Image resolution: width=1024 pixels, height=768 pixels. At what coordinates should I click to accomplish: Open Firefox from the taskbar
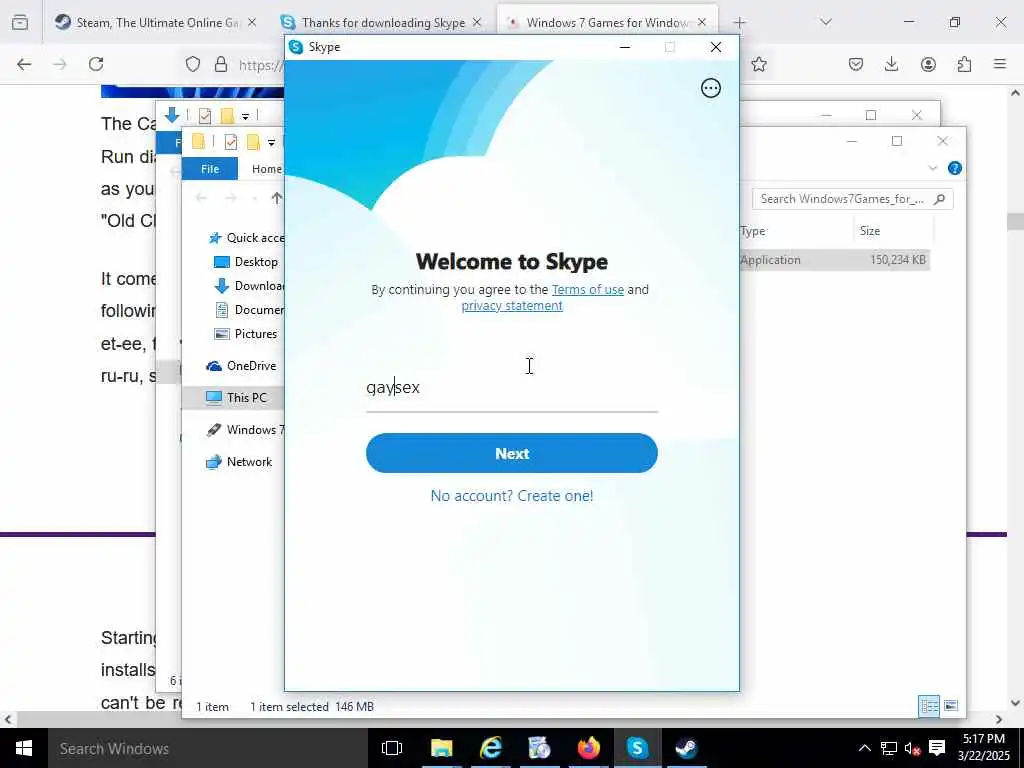(588, 748)
